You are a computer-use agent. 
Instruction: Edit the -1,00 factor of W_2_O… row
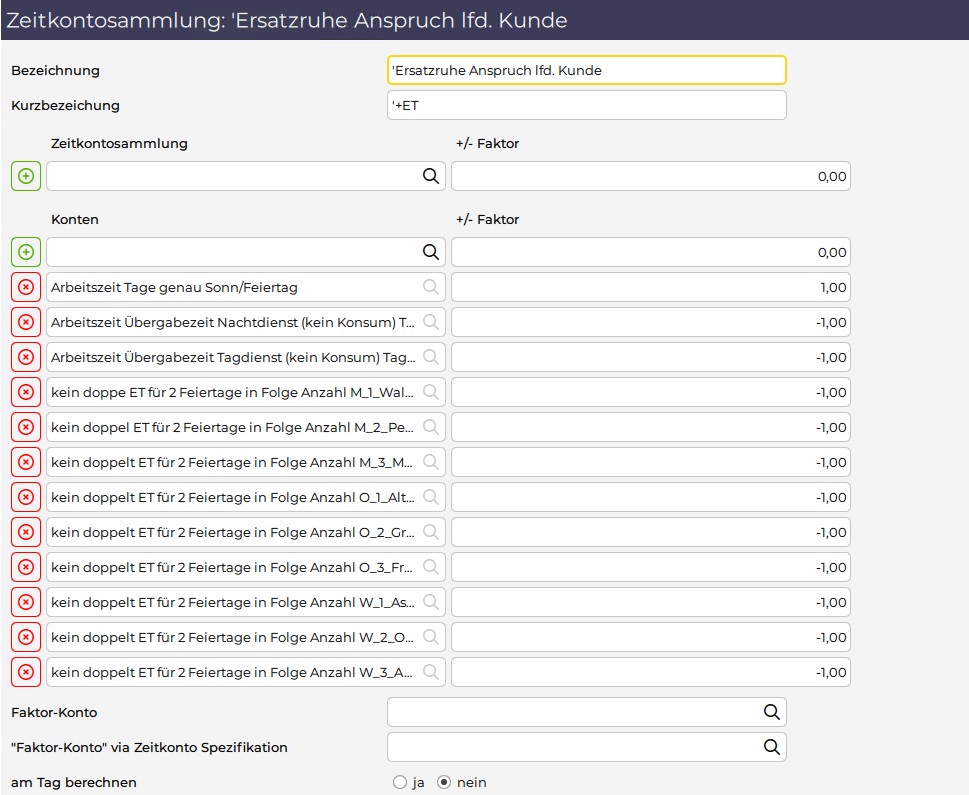651,637
